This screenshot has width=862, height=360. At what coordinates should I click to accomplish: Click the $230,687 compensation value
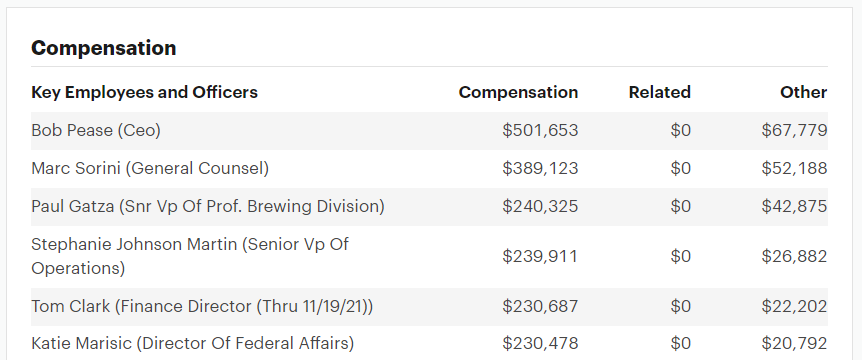(540, 306)
